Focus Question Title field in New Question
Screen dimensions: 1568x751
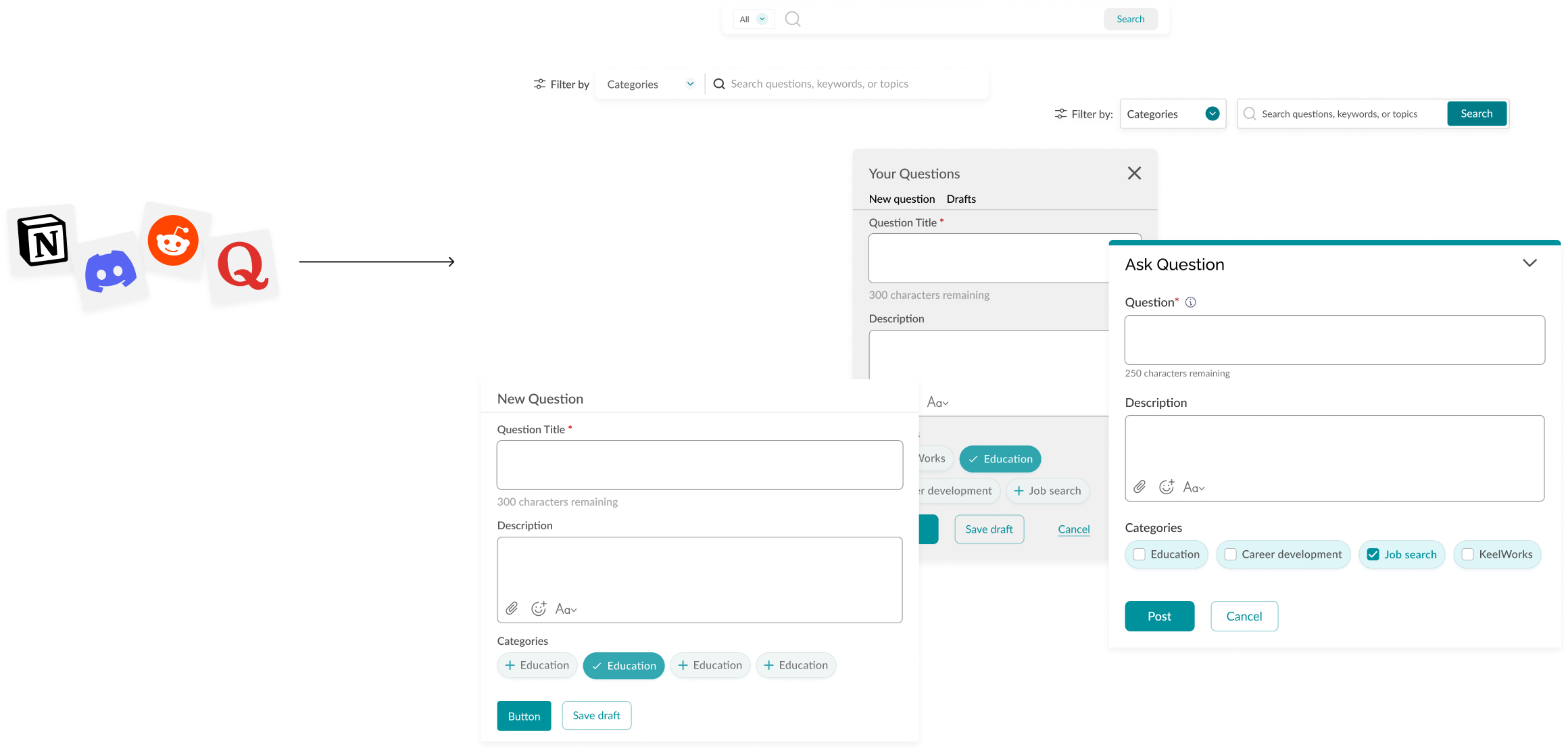(x=700, y=465)
